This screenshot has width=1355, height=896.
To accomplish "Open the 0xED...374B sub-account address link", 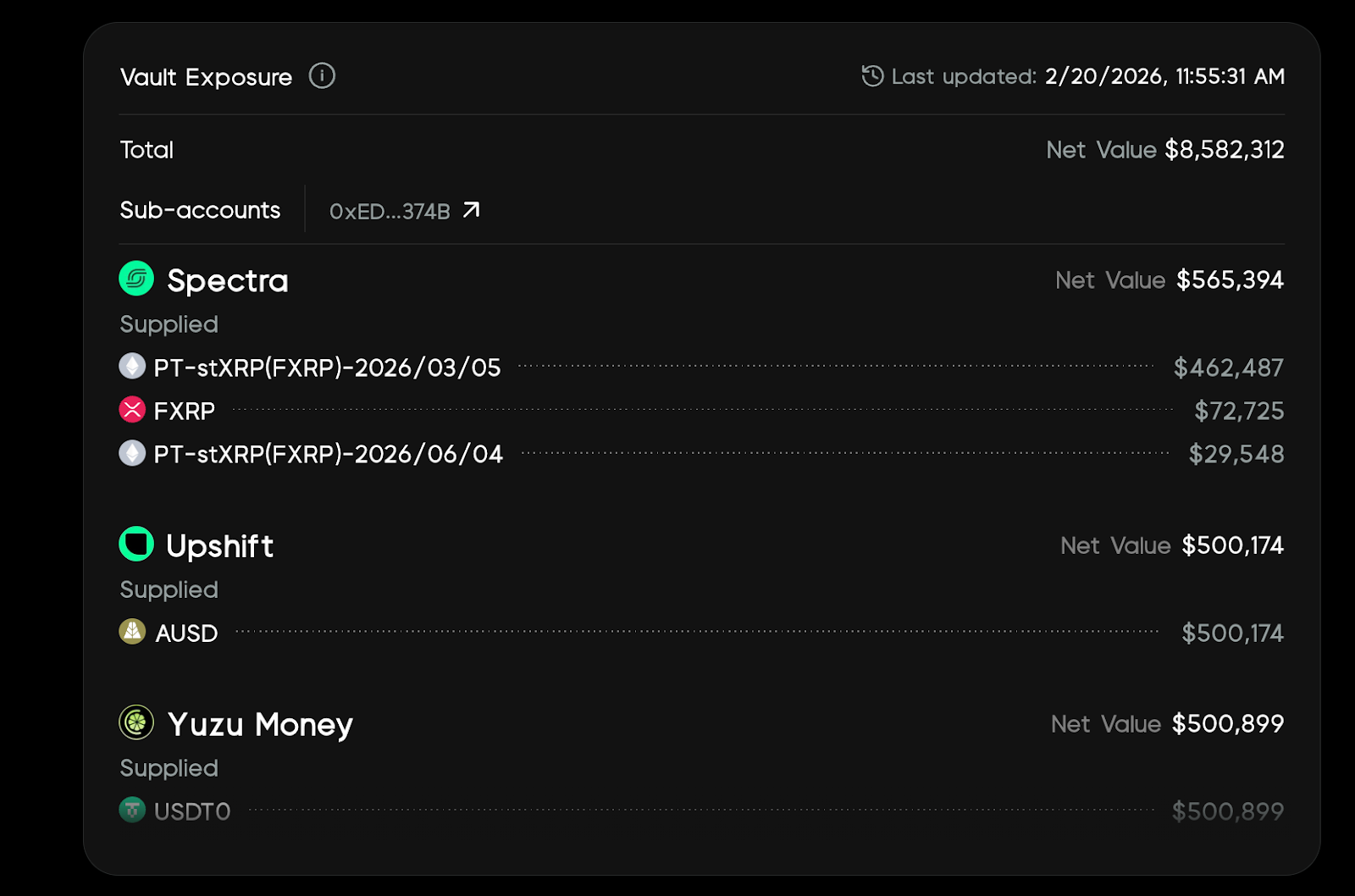I will click(x=390, y=211).
